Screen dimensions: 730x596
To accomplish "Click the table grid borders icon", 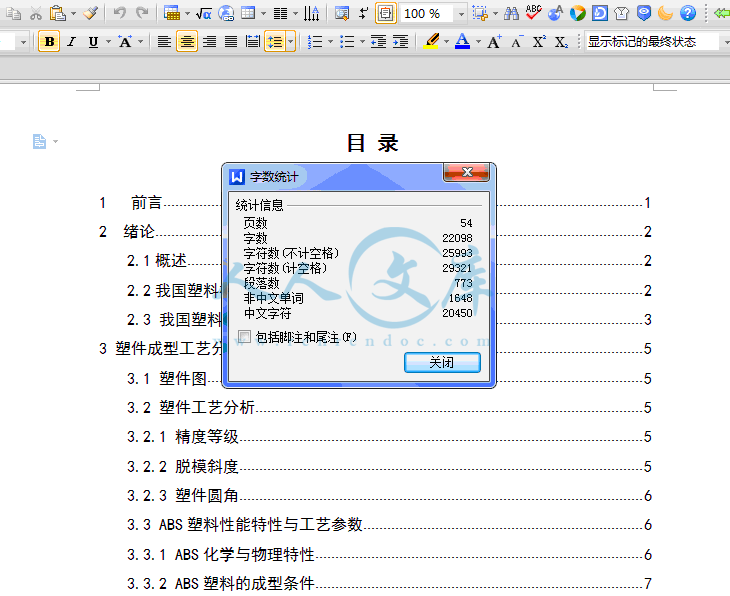I will [x=248, y=13].
